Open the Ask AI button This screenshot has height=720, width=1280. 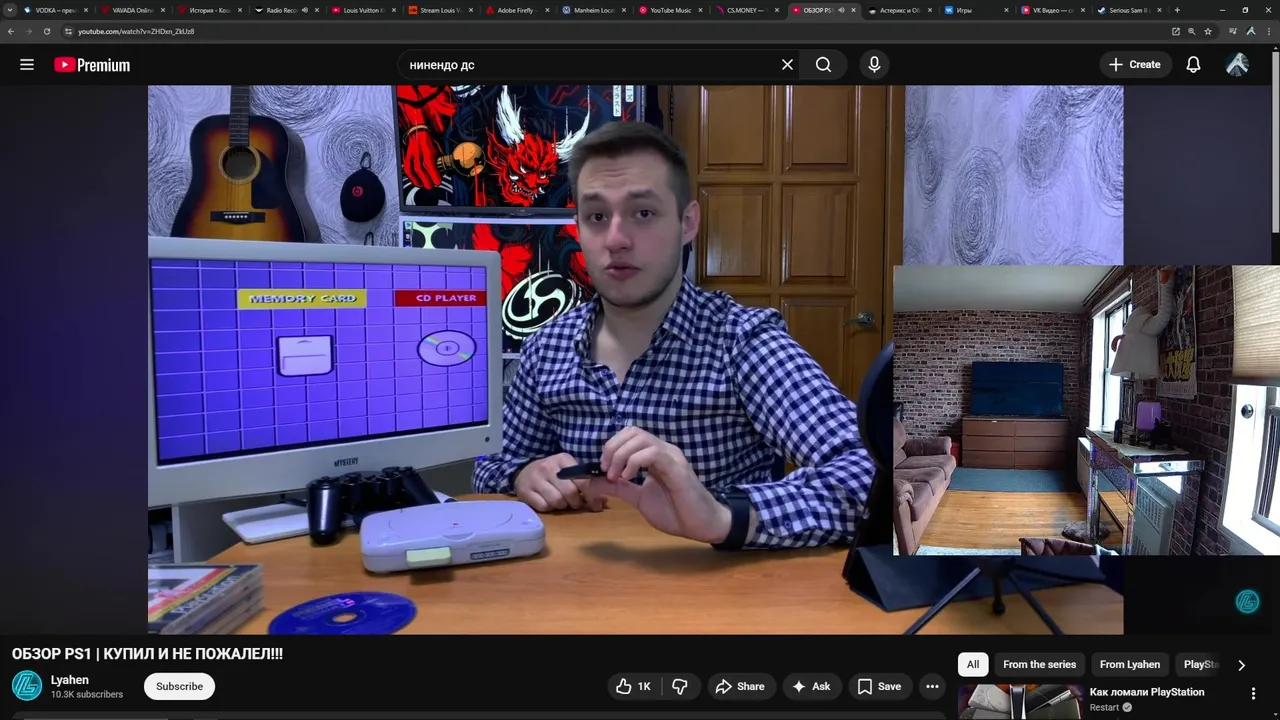tap(811, 686)
